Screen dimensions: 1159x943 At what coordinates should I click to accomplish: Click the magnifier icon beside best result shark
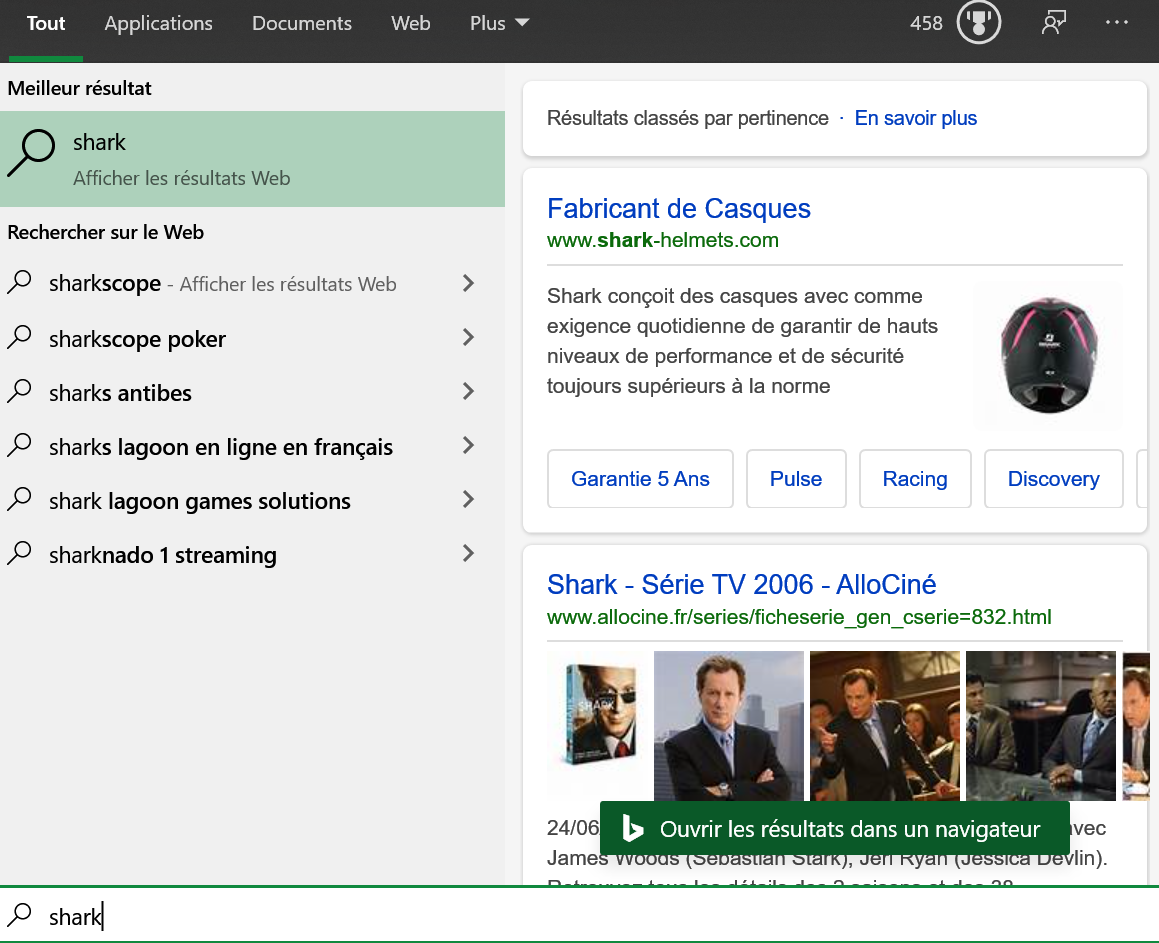tap(31, 153)
